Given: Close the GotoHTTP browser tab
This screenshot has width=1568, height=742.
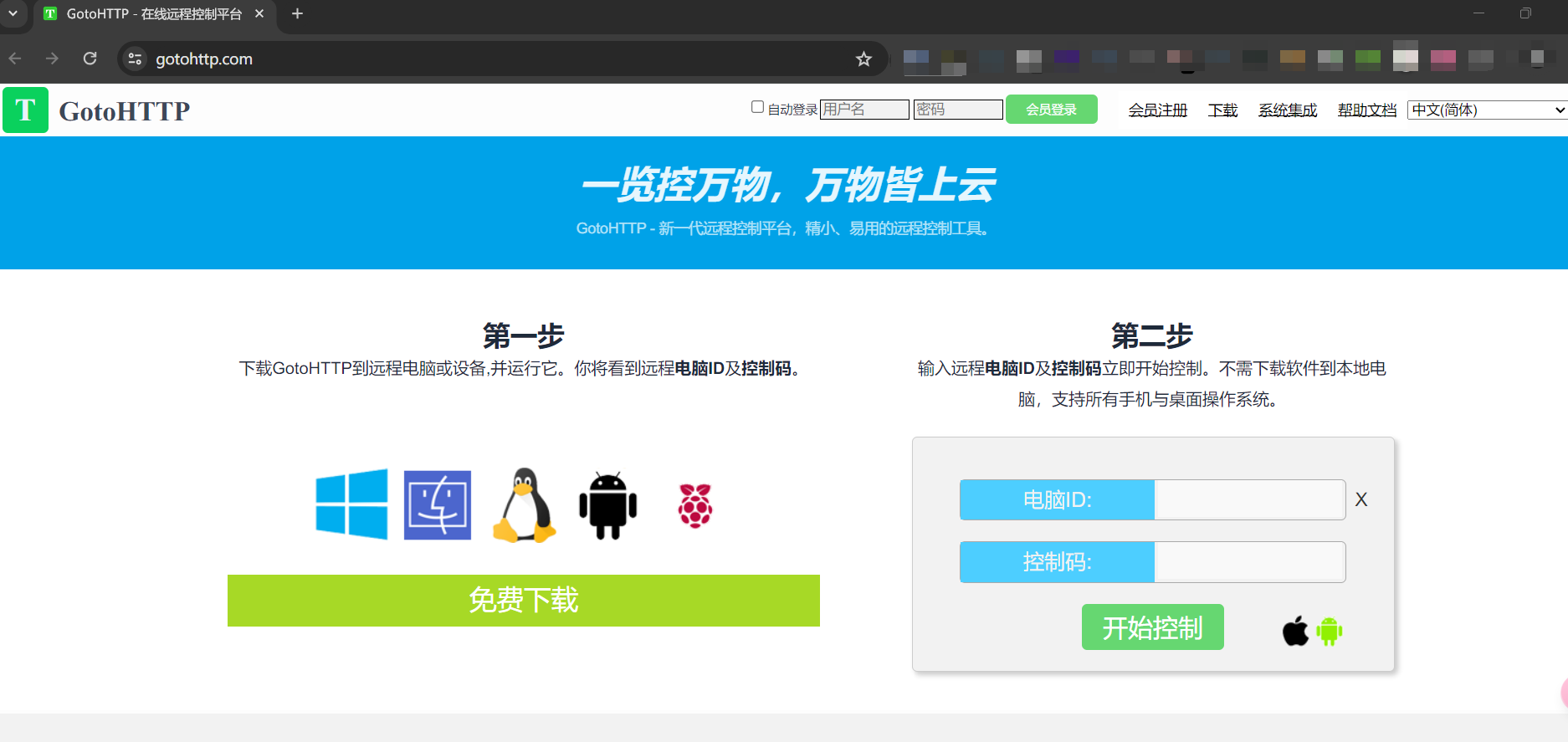Looking at the screenshot, I should (x=259, y=13).
